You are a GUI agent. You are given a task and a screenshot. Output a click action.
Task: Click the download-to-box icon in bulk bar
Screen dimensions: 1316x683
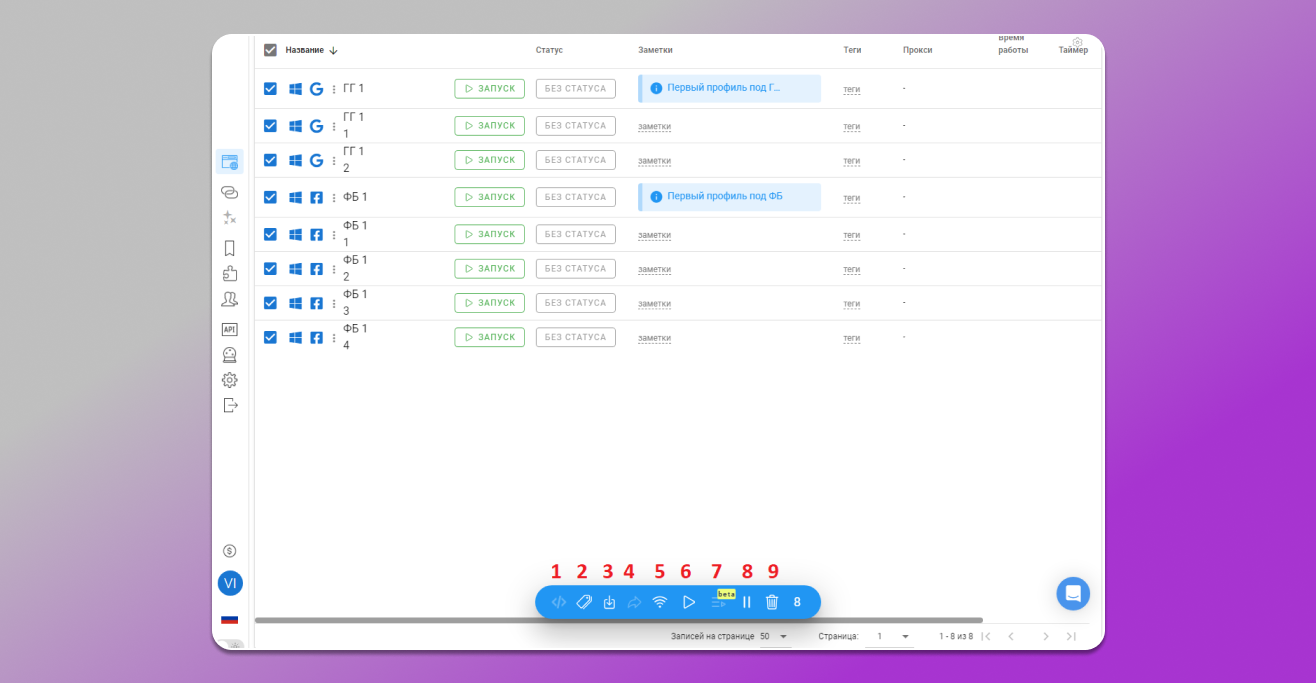(x=609, y=602)
